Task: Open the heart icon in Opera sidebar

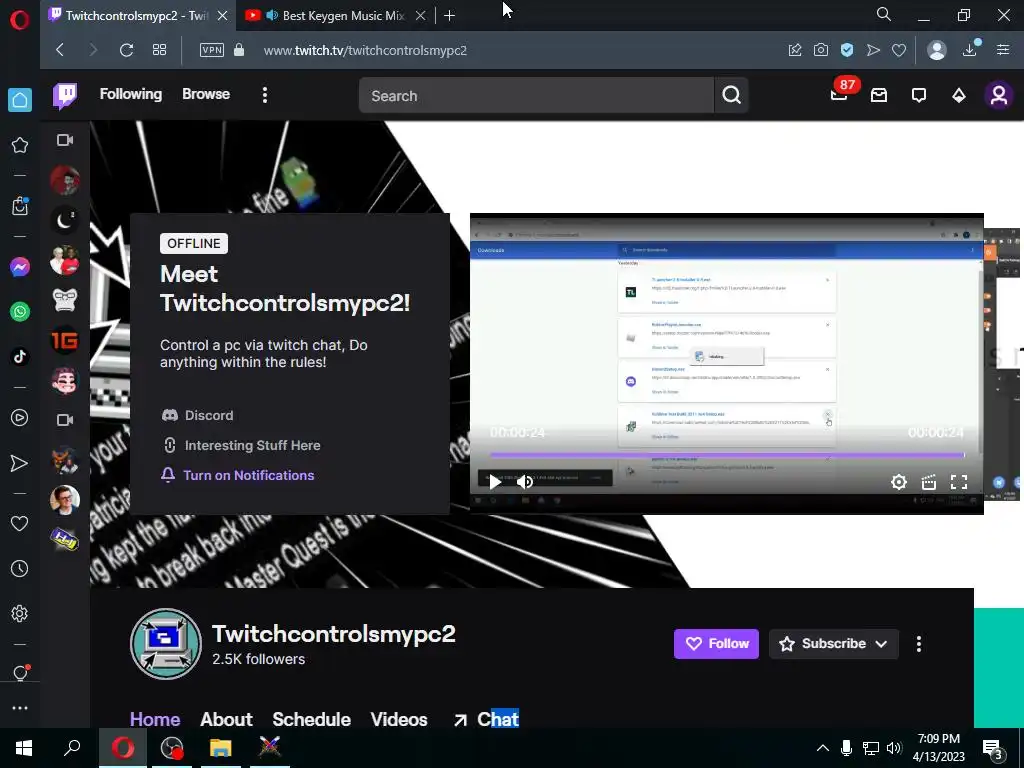Action: [x=20, y=523]
